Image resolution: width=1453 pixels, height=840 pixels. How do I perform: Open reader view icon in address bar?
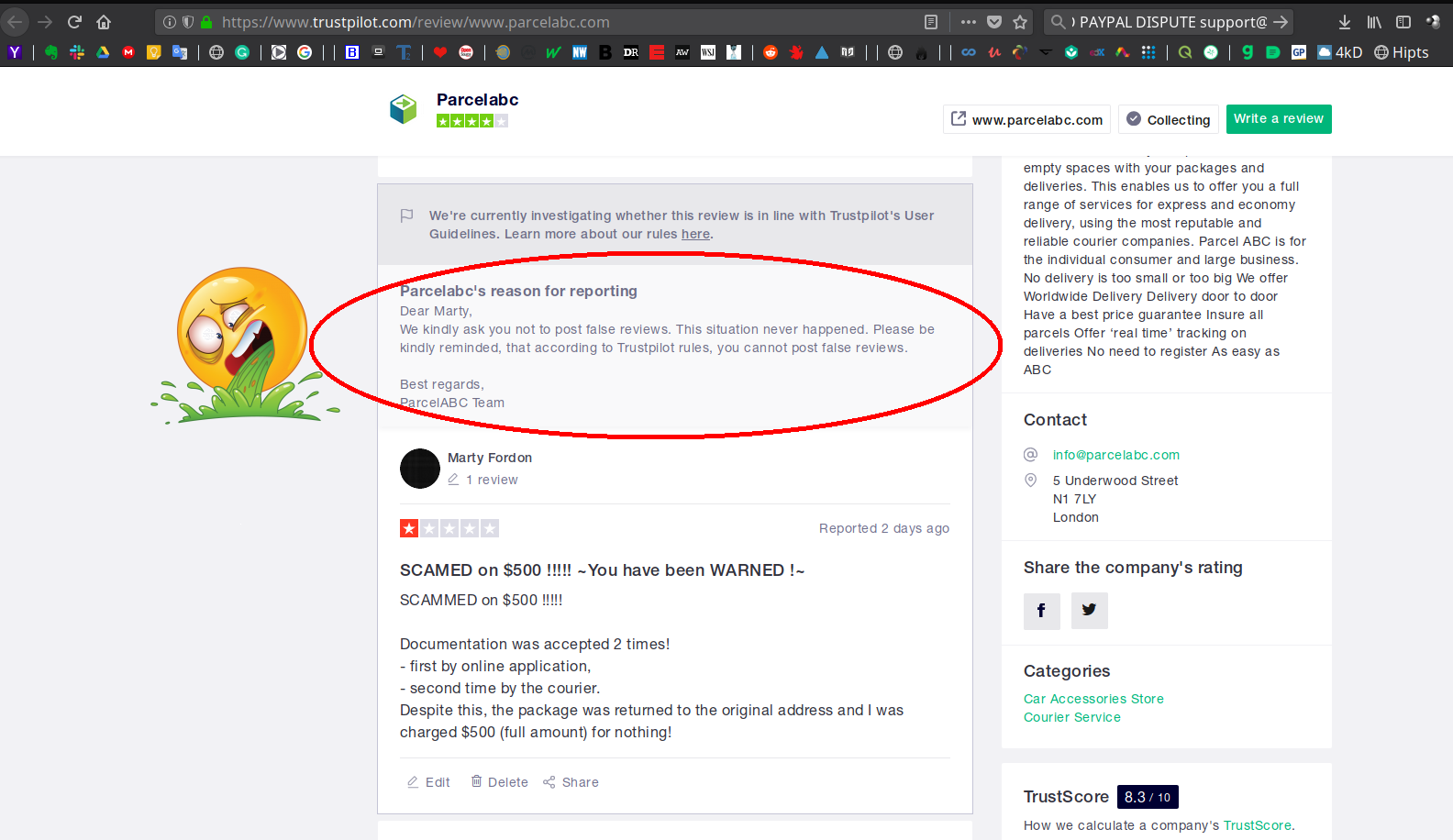pos(930,22)
